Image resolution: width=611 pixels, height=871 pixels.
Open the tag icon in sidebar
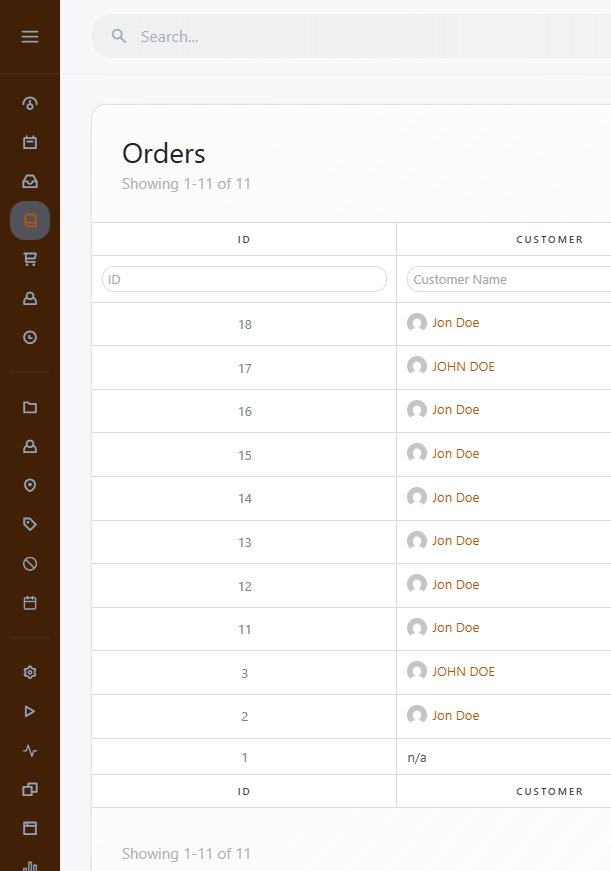click(29, 523)
